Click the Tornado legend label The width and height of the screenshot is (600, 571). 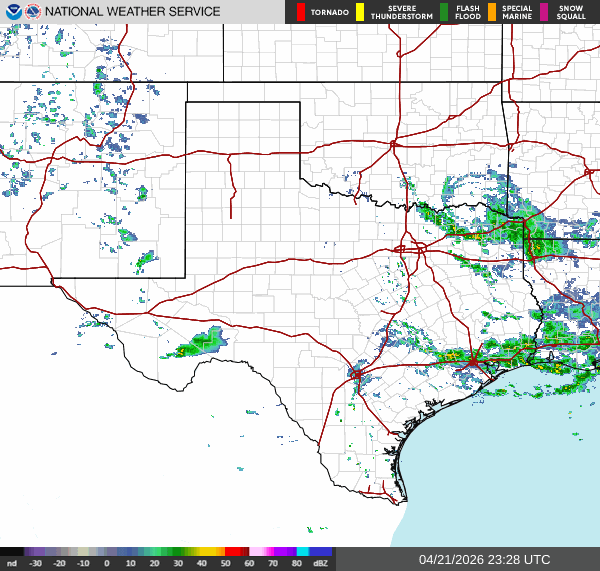click(x=330, y=12)
